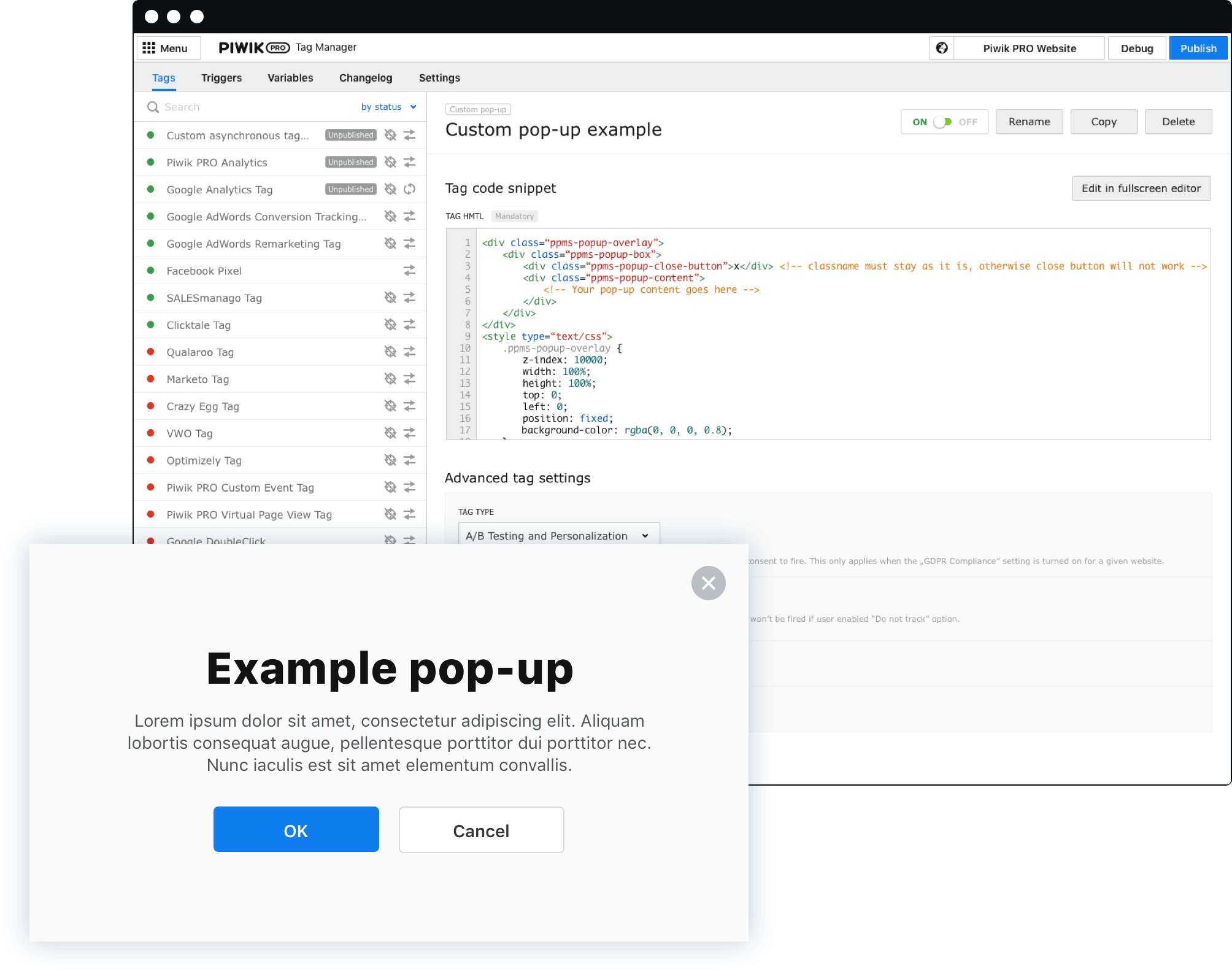Click the arrows icon for SALESmanago Tag
This screenshot has width=1232, height=971.
coord(409,298)
